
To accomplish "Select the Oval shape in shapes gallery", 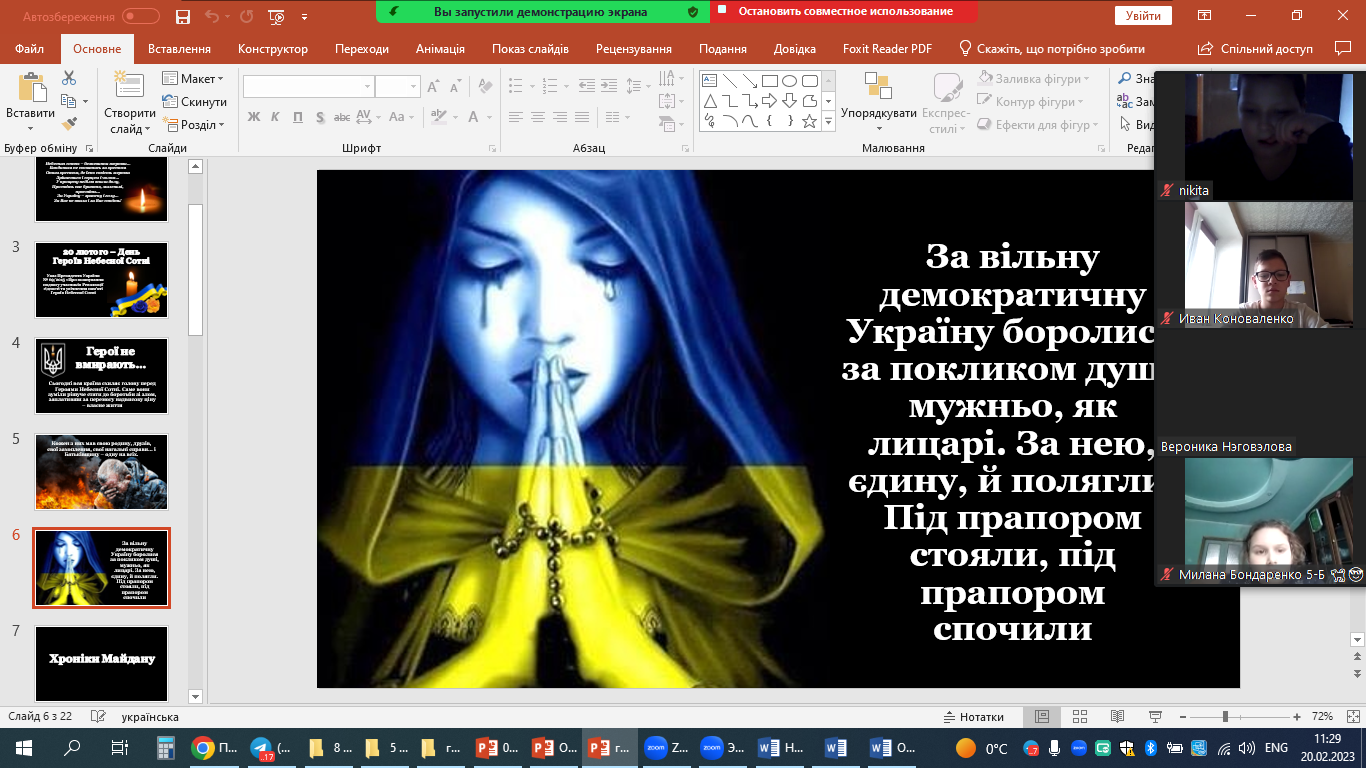I will tap(789, 81).
